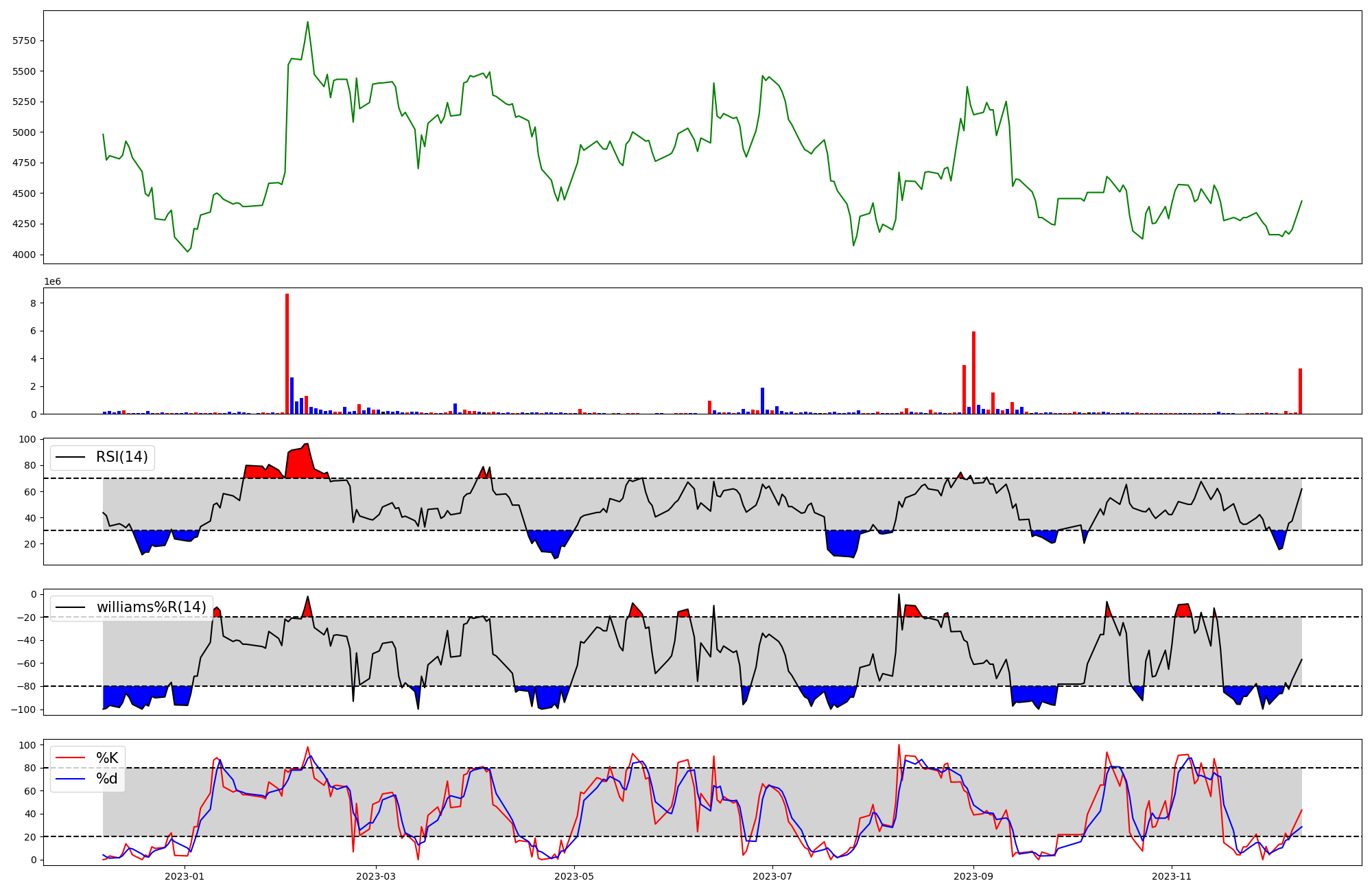The width and height of the screenshot is (1372, 892).
Task: Click the 2023-05 x-axis date label
Action: click(573, 876)
